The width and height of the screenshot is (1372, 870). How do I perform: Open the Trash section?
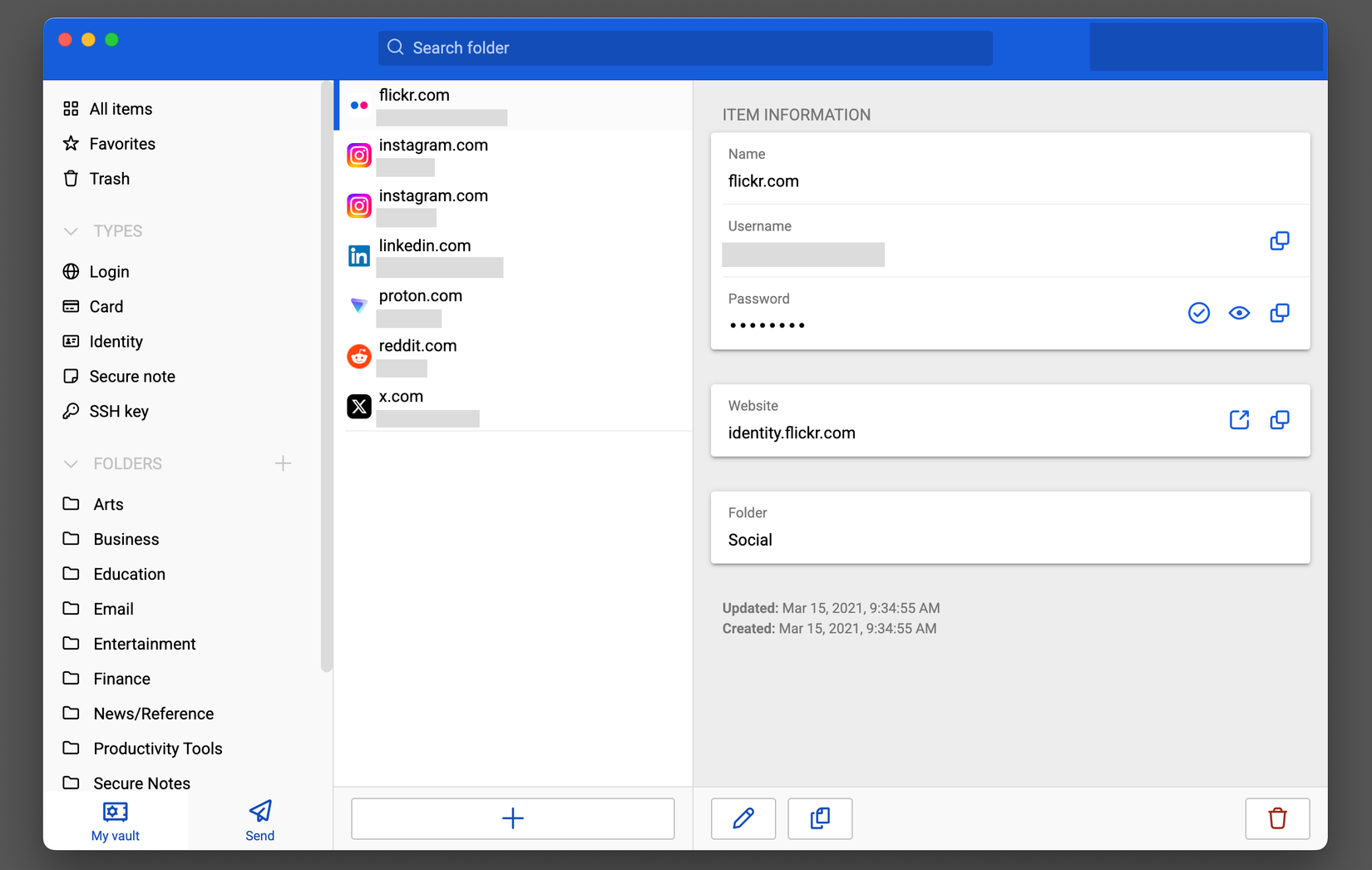coord(110,178)
